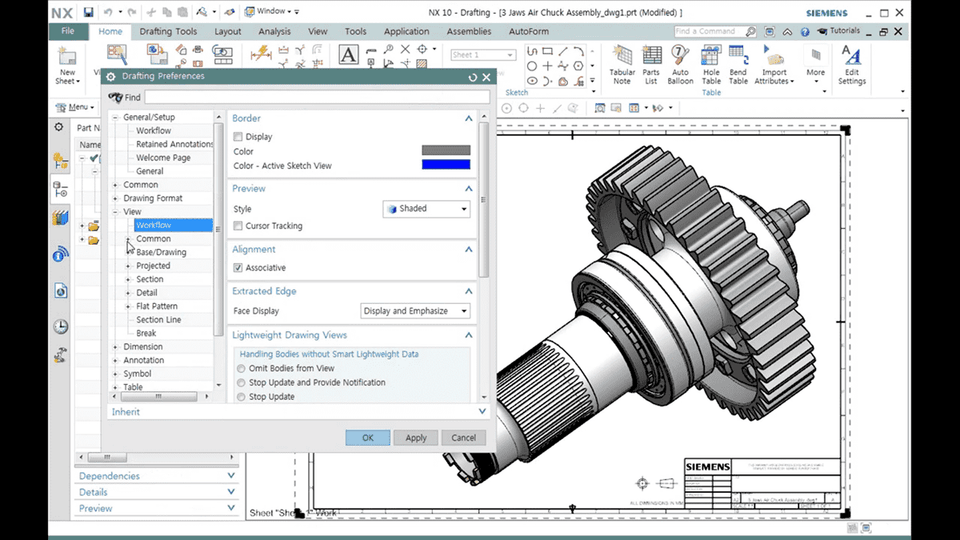Click in the Find text field
The height and width of the screenshot is (540, 960).
(x=317, y=97)
